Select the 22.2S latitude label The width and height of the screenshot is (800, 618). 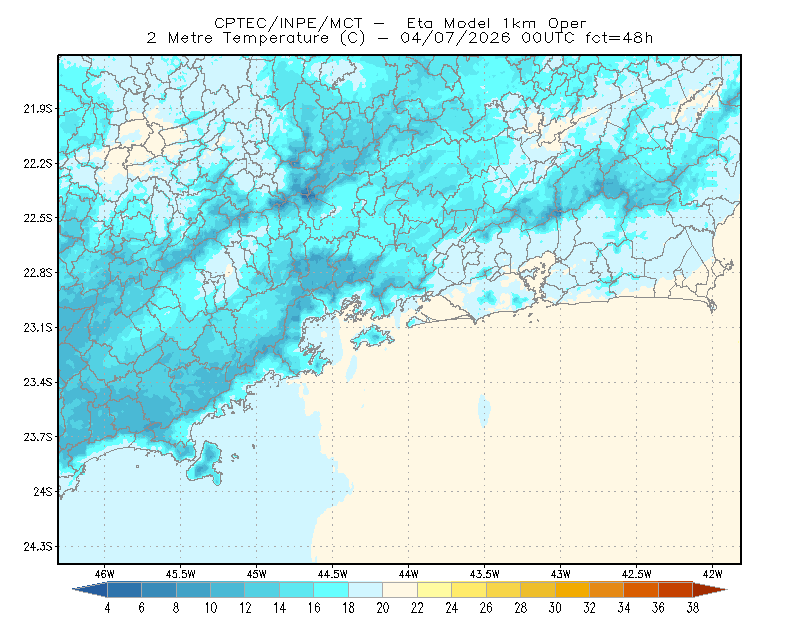(38, 163)
